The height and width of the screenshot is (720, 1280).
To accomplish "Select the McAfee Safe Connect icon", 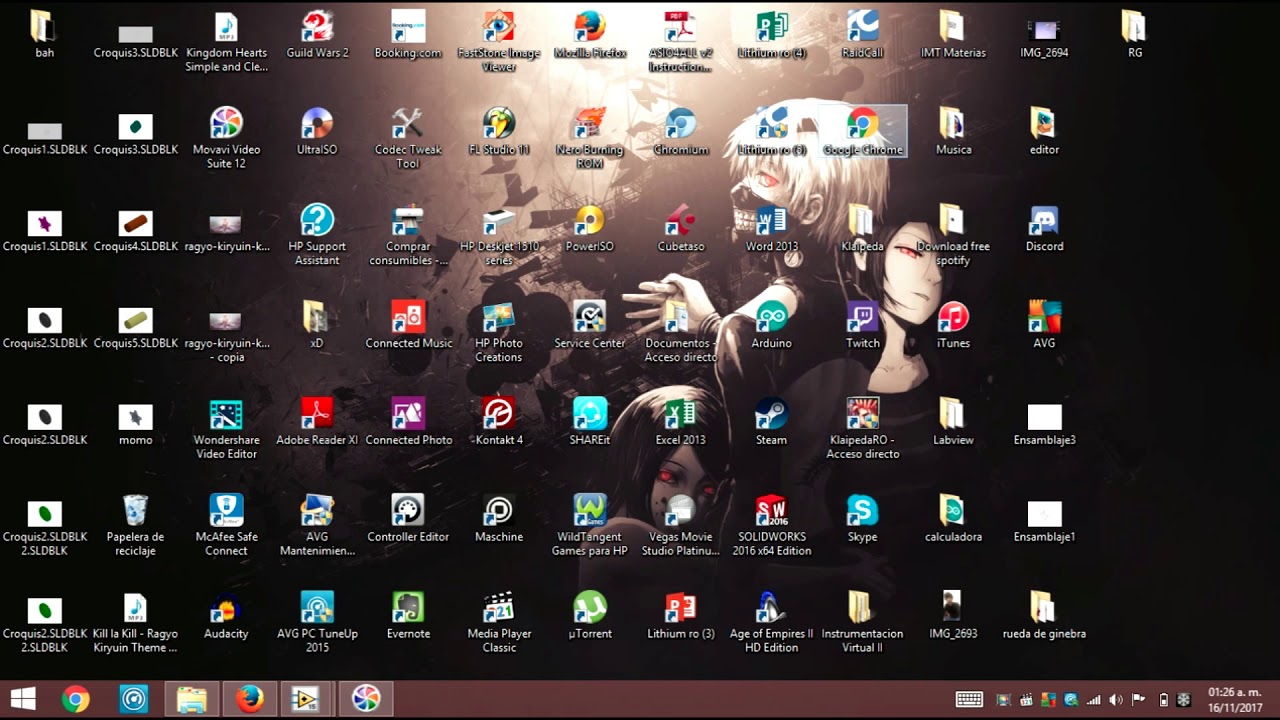I will [x=226, y=526].
